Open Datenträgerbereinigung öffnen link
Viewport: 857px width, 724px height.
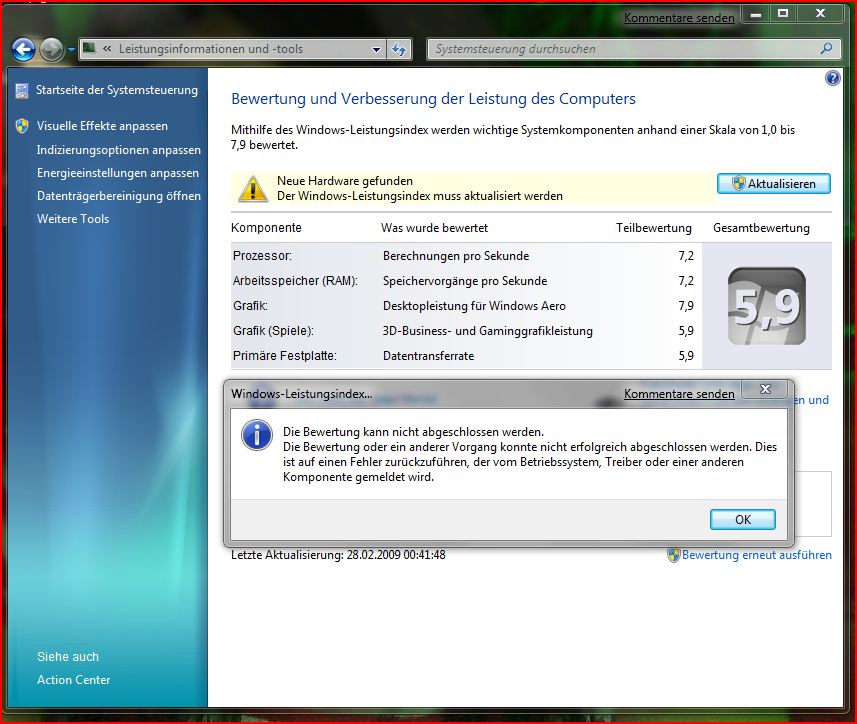coord(119,196)
